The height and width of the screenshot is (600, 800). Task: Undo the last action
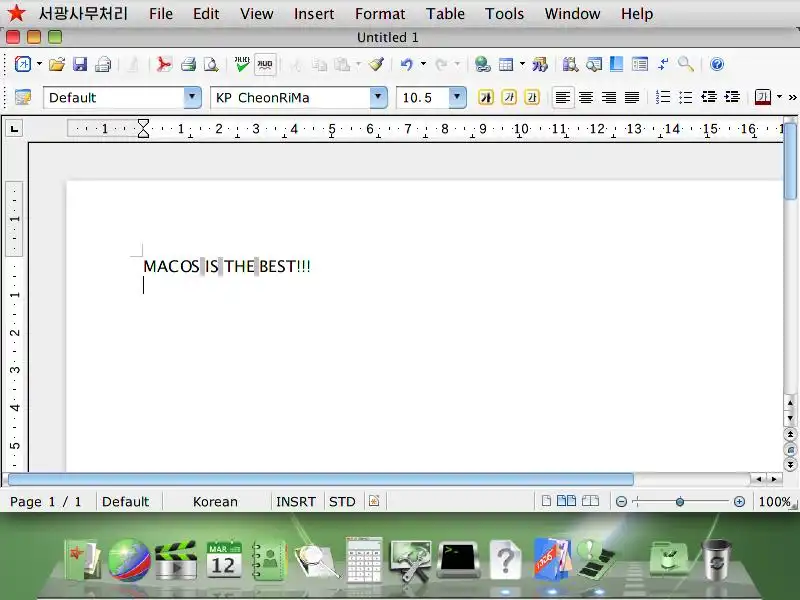pyautogui.click(x=407, y=64)
